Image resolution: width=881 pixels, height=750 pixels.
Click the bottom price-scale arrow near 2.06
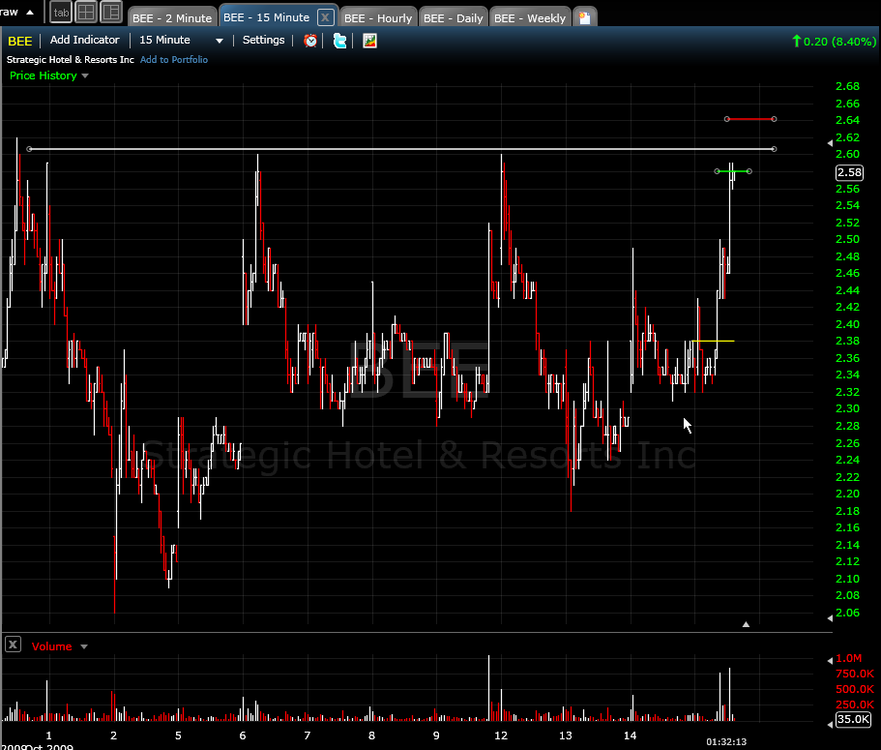[830, 618]
